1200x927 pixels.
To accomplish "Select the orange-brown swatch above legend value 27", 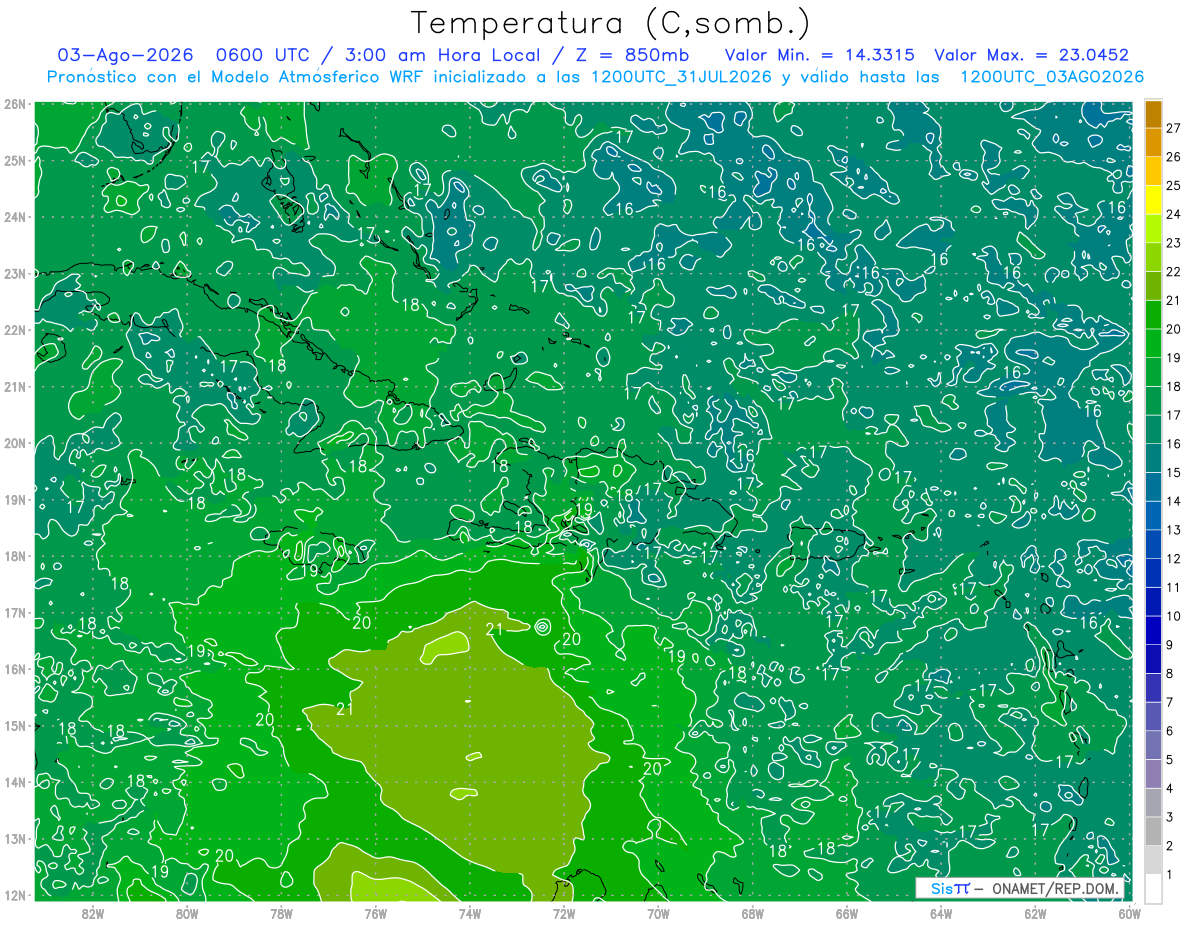I will (x=1153, y=114).
